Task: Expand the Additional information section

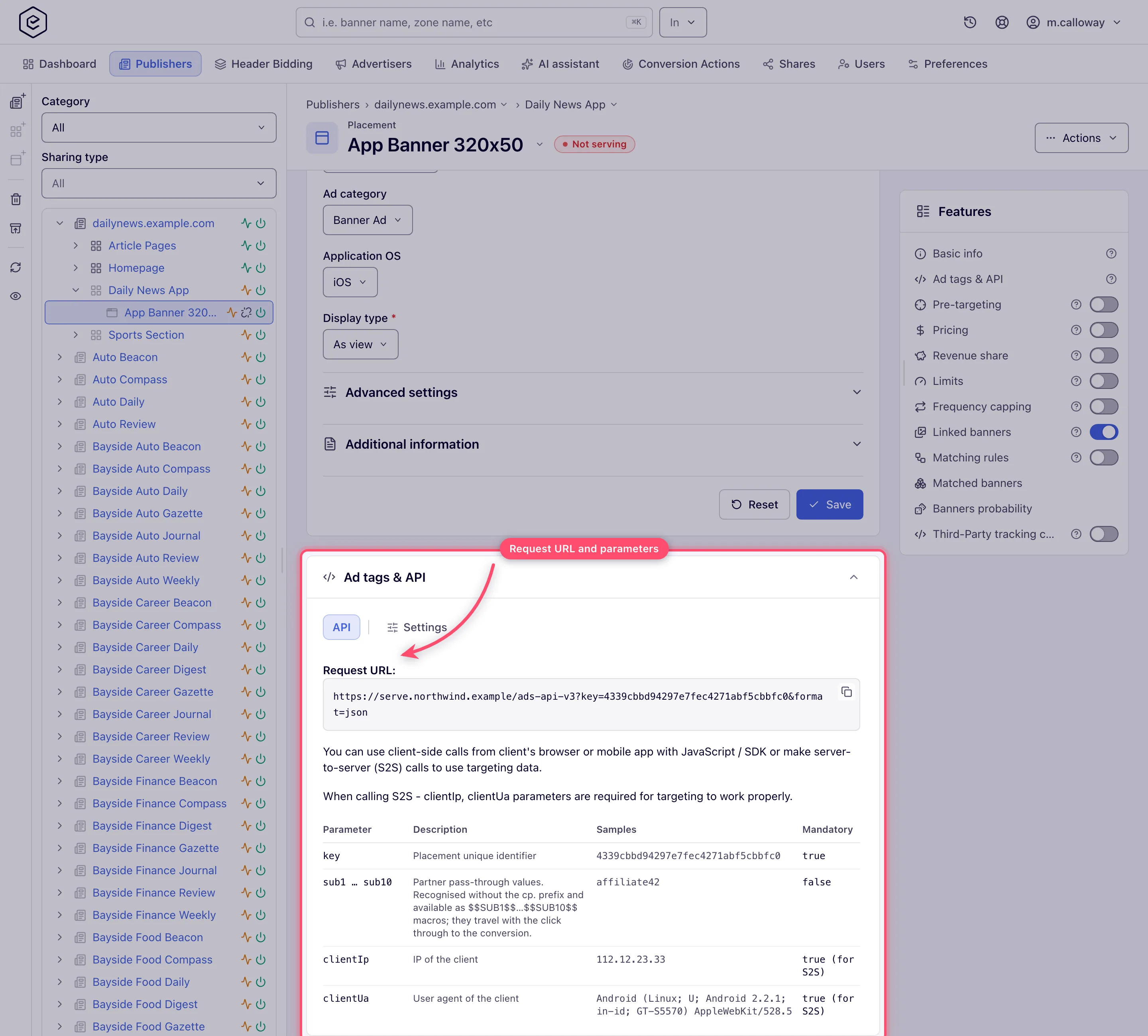Action: coord(592,444)
